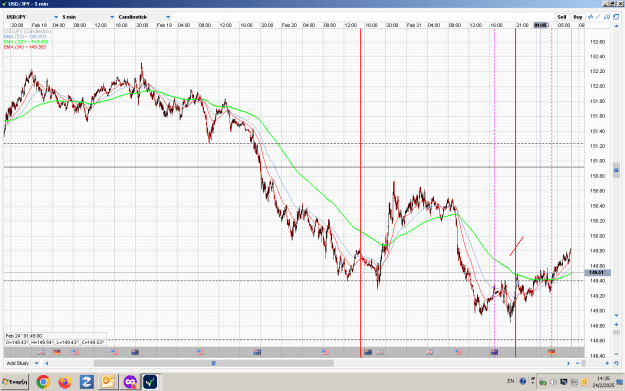Select the EMA (34) legend label
The image size is (625, 391).
[25, 47]
